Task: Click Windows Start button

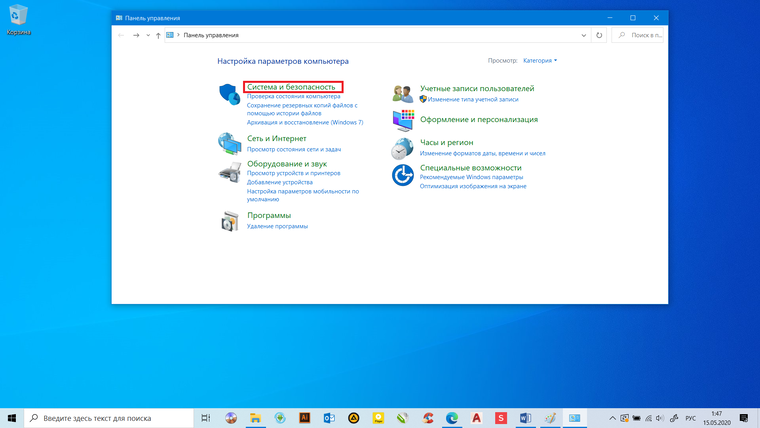Action: click(12, 418)
